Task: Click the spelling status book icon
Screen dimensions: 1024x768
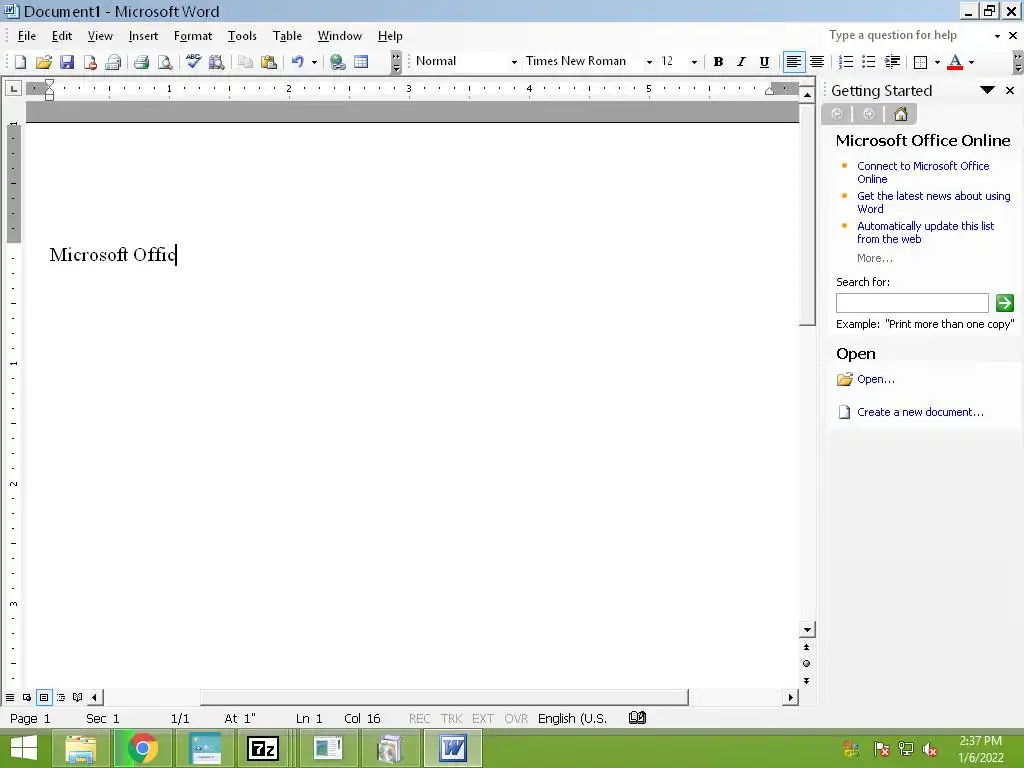Action: (x=637, y=718)
